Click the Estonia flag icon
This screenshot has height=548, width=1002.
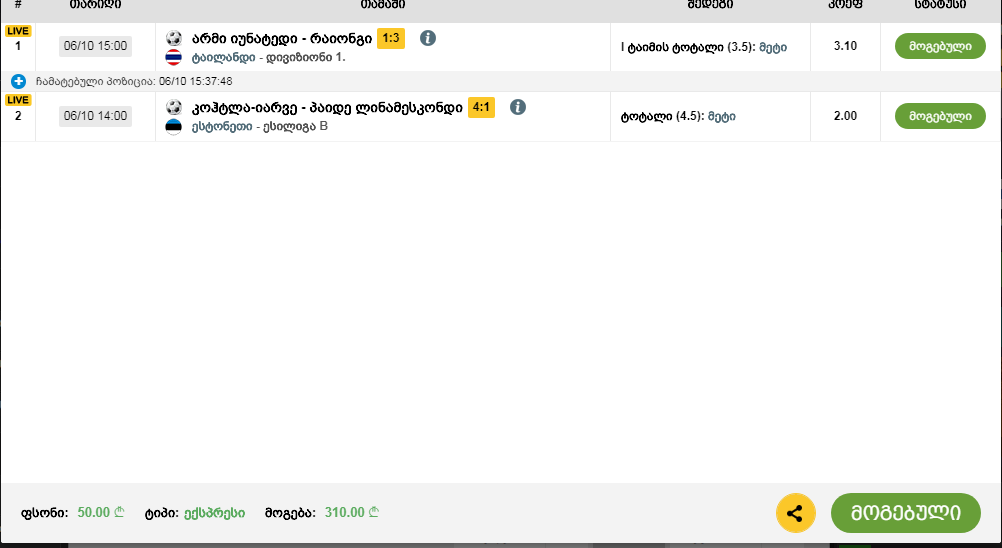pos(173,126)
